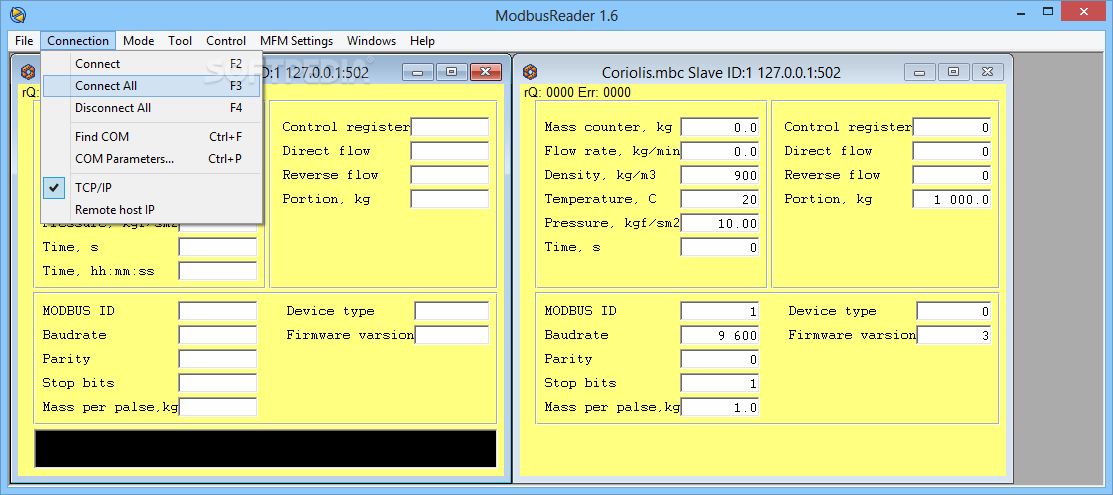1113x495 pixels.
Task: Click empty MODBUS ID field in left window
Action: click(218, 311)
